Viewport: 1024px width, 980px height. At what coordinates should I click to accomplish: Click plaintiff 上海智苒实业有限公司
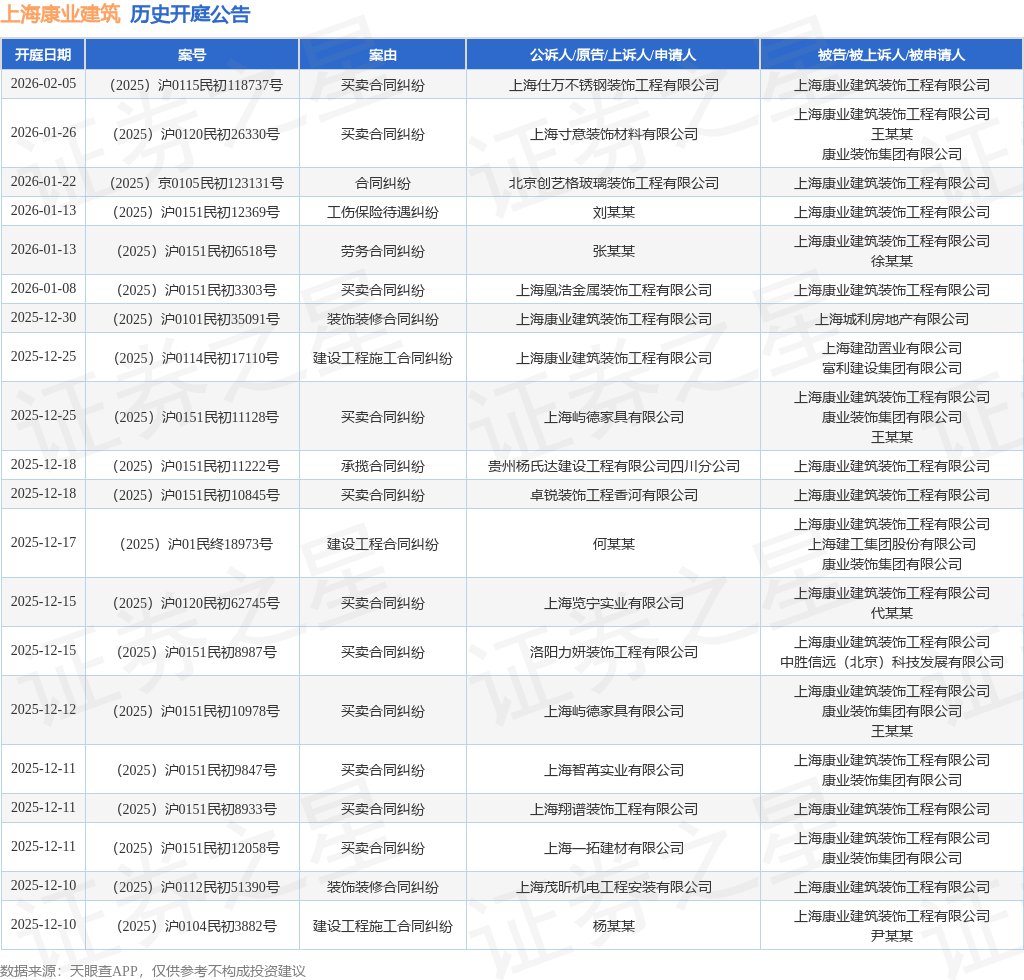click(614, 770)
